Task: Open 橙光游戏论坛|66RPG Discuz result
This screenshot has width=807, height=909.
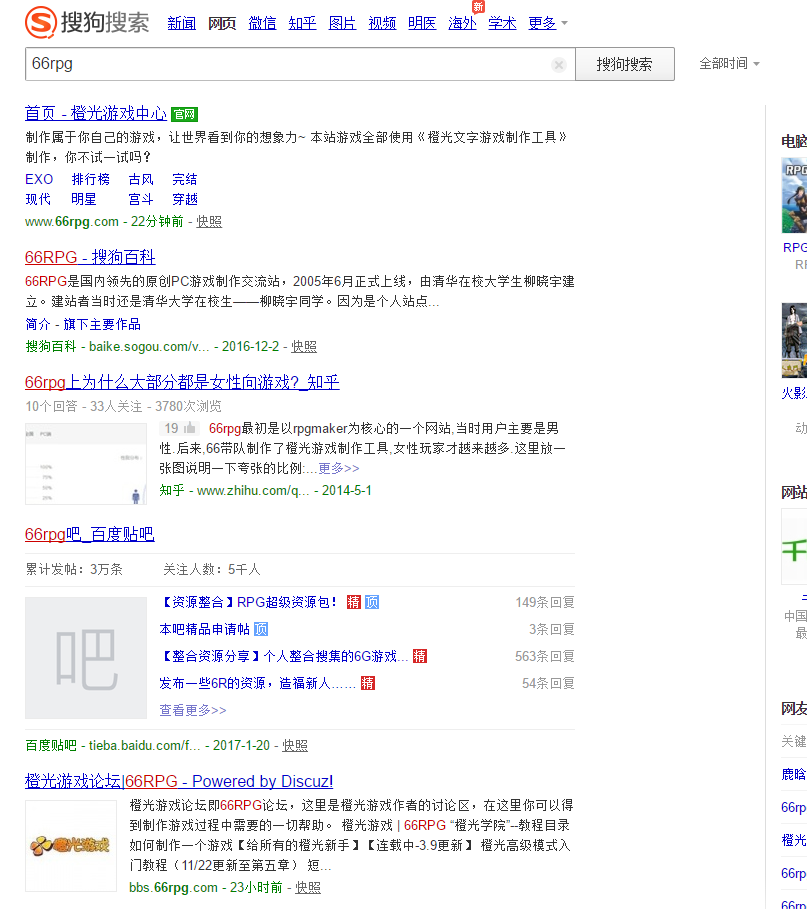Action: click(x=179, y=781)
